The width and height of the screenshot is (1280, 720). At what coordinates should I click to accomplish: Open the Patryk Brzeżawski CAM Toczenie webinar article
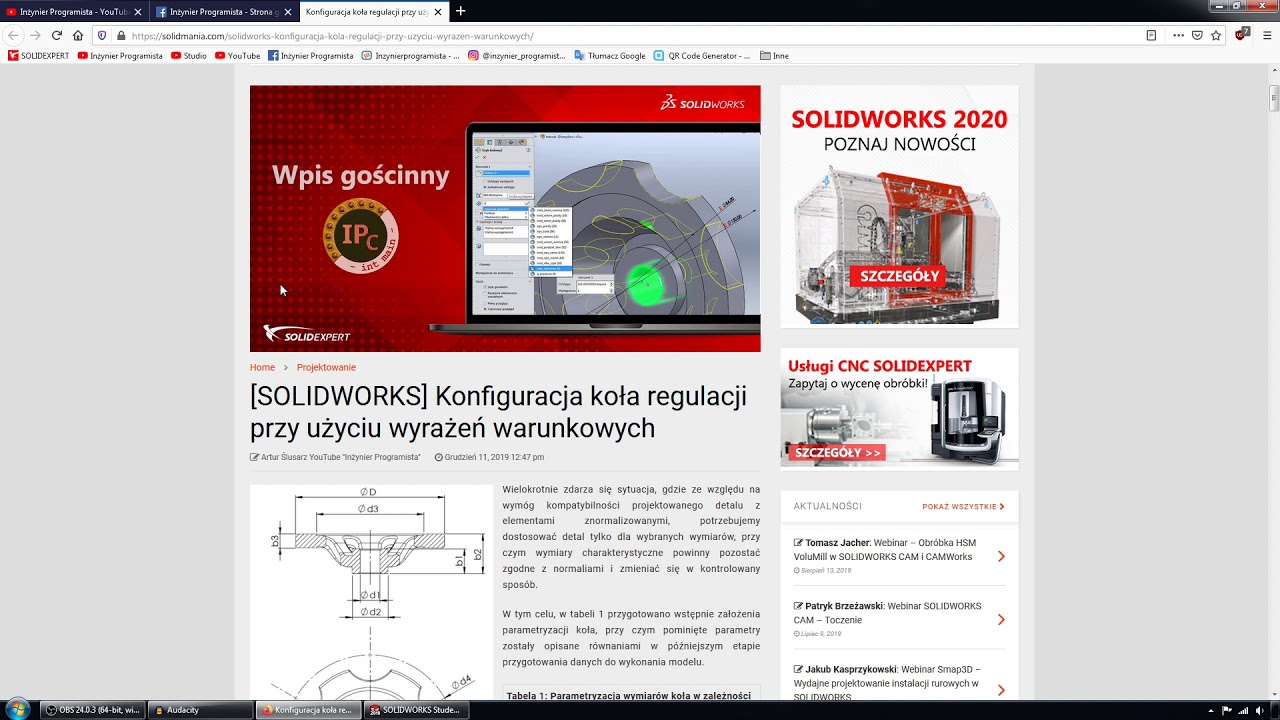coord(887,613)
